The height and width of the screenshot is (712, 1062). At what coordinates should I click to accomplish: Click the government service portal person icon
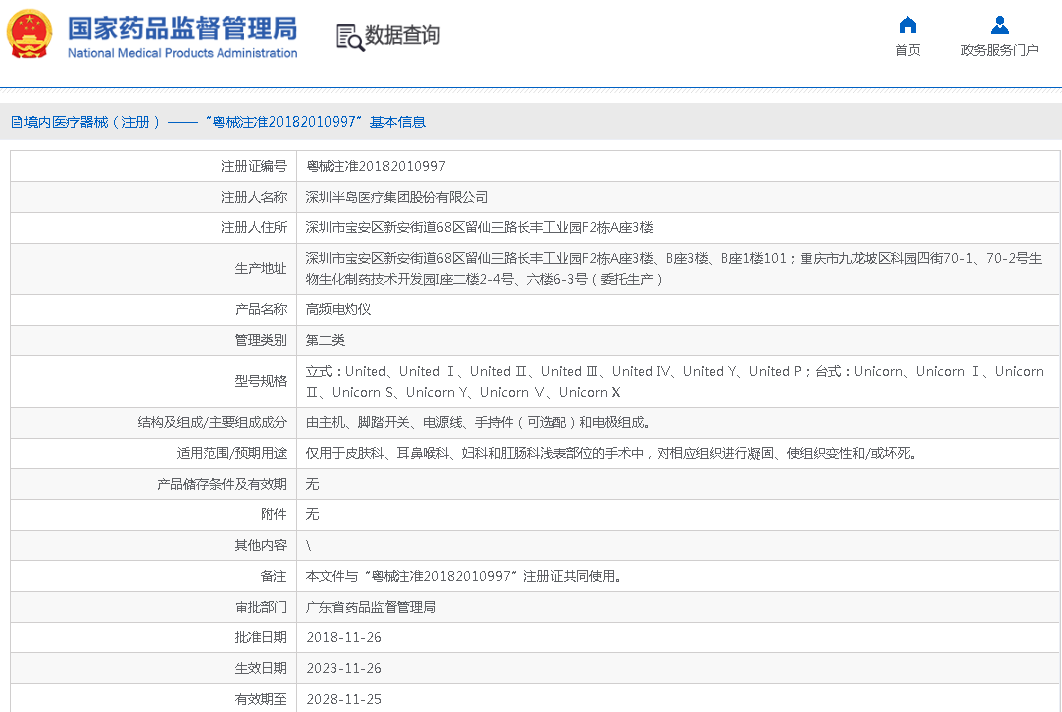tap(999, 25)
